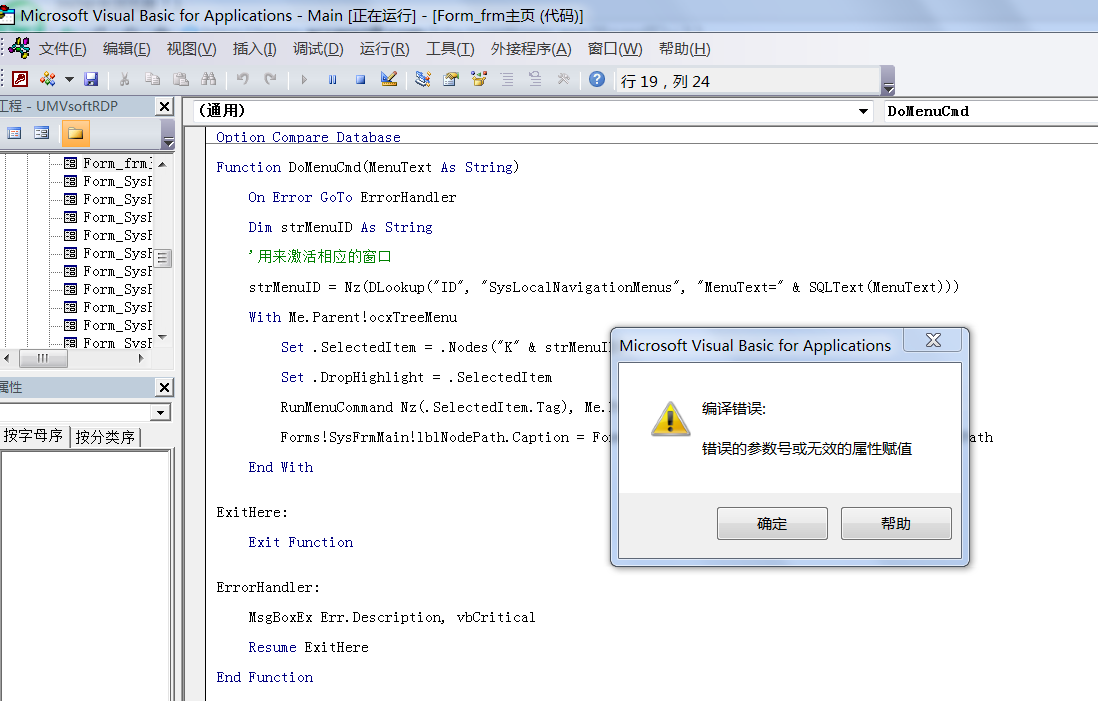Image resolution: width=1098 pixels, height=701 pixels.
Task: Click the Reset stop square icon
Action: coord(360,79)
